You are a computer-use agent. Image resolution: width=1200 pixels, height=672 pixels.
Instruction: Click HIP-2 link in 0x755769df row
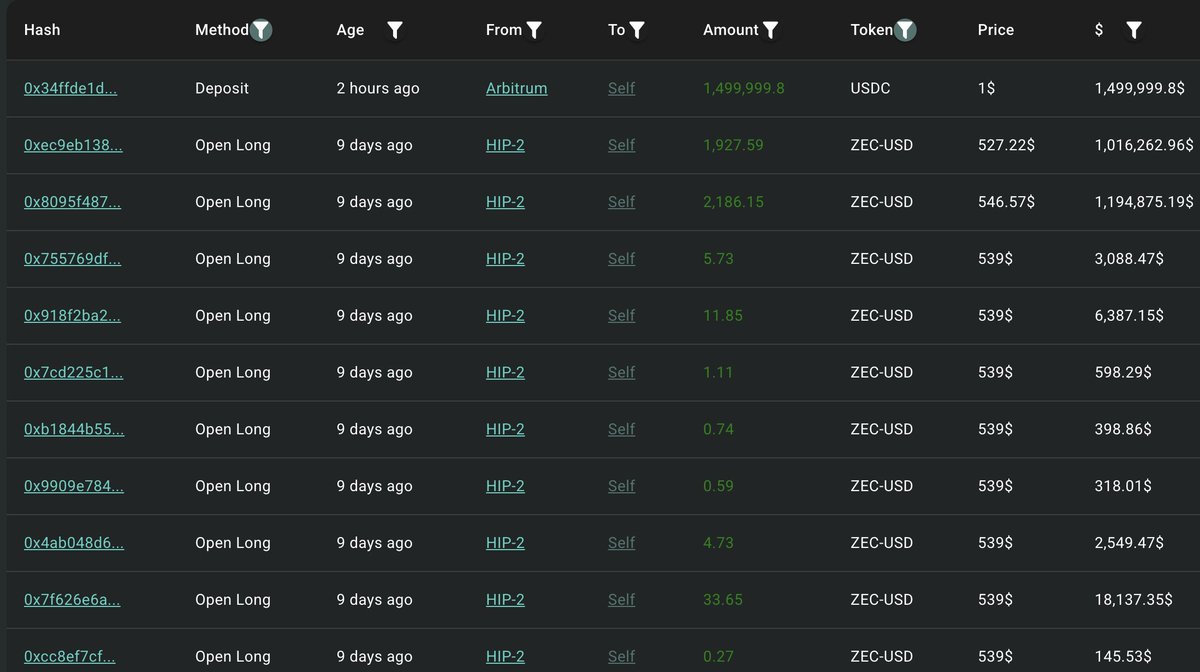click(505, 259)
